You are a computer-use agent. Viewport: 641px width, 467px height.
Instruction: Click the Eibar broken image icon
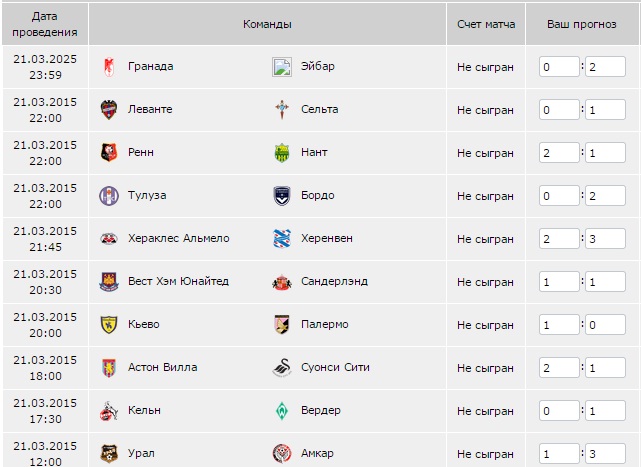point(282,67)
